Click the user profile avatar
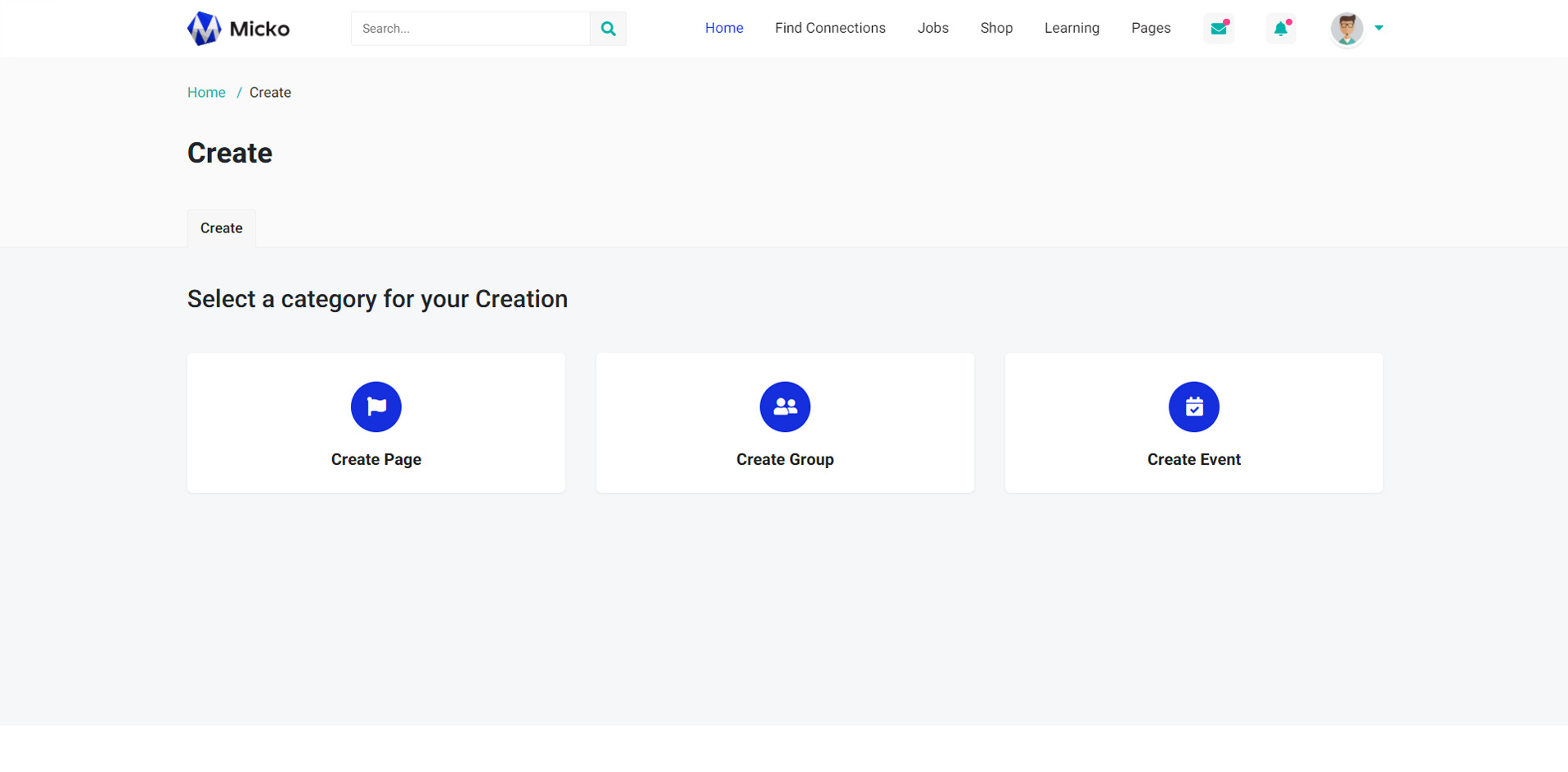 tap(1346, 29)
